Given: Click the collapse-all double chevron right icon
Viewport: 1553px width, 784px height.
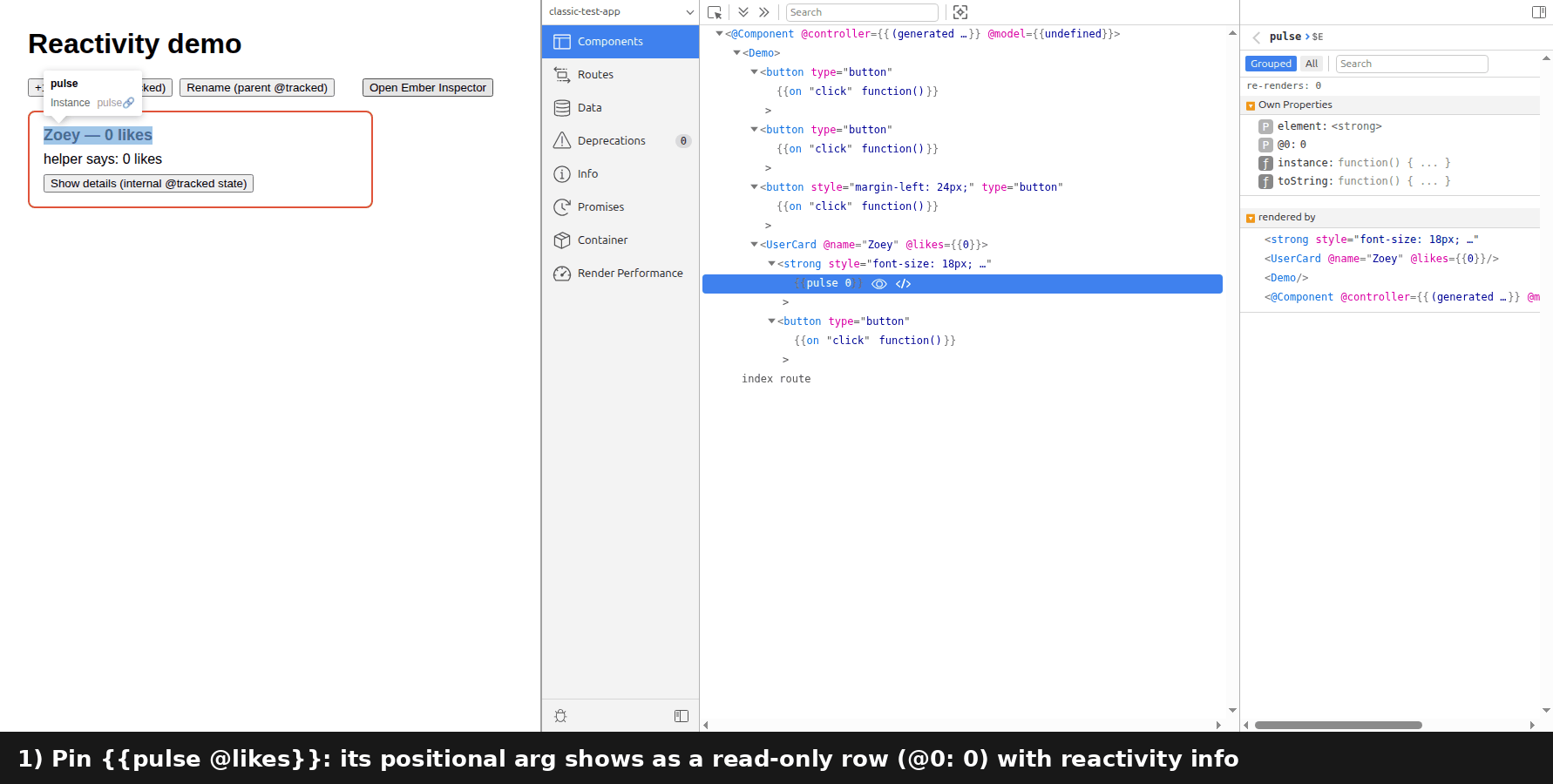Looking at the screenshot, I should pyautogui.click(x=764, y=12).
